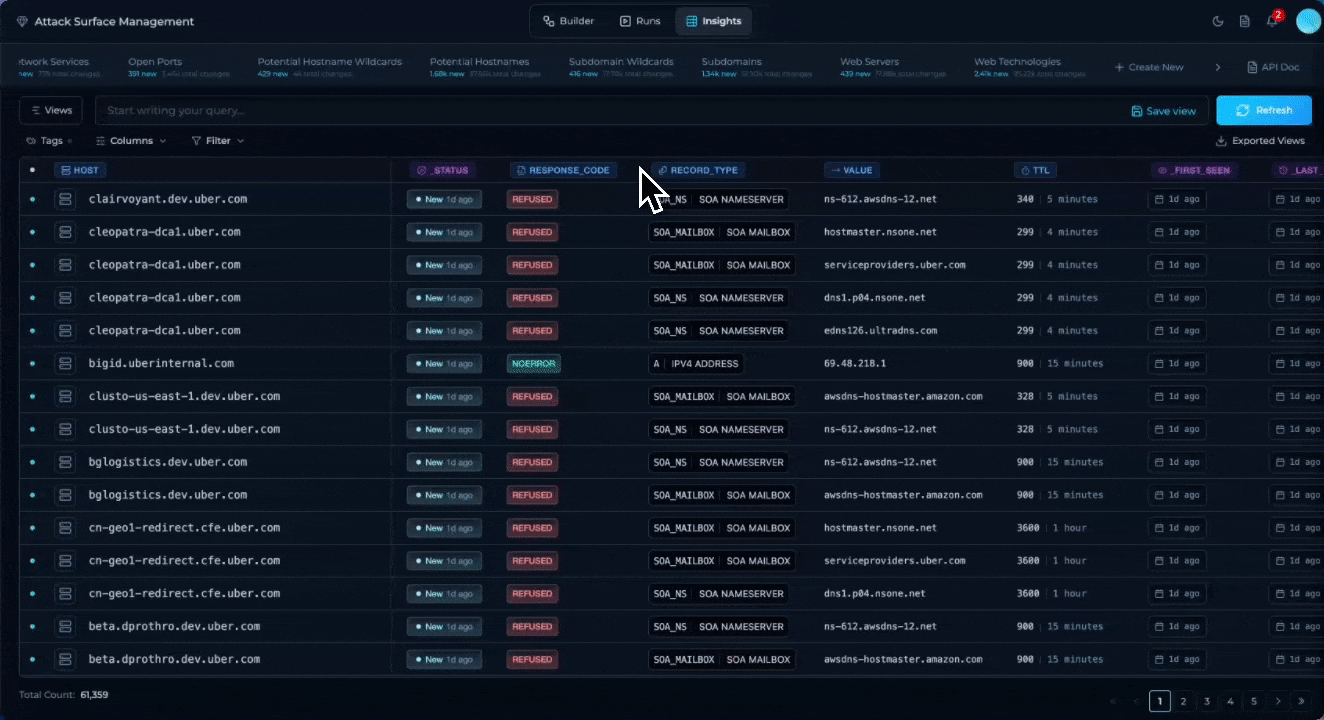The image size is (1324, 720).
Task: Click server icon beside clairvoyant.dev.uber.com
Action: coord(65,199)
